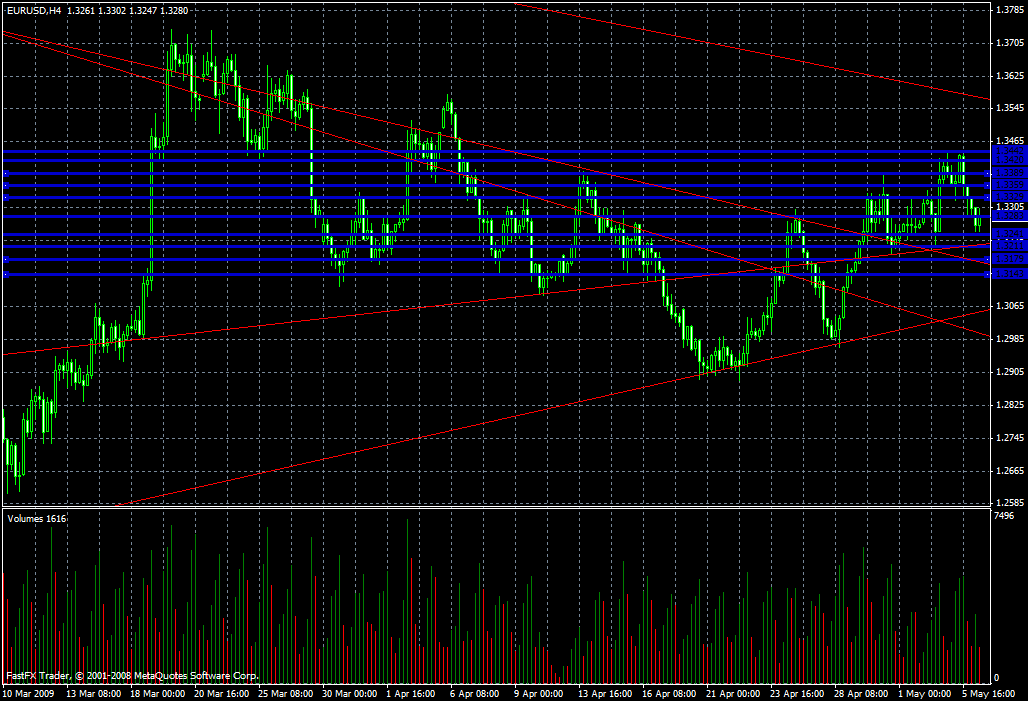Click the 1.2745 price scale value

tap(1010, 437)
